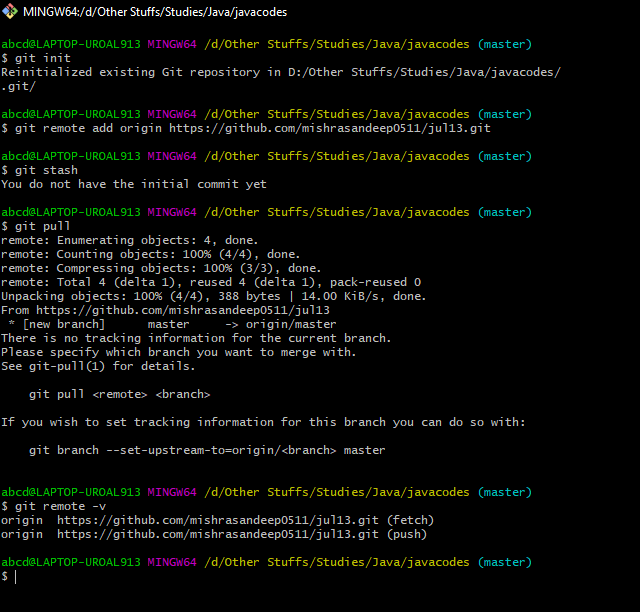Click 'remote: Compressing objects: 100% (3/3)' line
Screen dimensions: 640x612
[161, 268]
